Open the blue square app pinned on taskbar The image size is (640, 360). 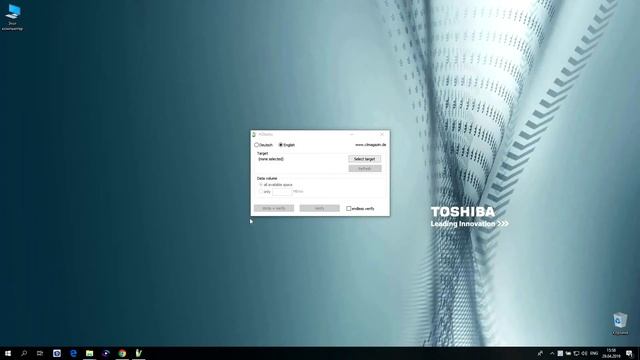pyautogui.click(x=57, y=353)
